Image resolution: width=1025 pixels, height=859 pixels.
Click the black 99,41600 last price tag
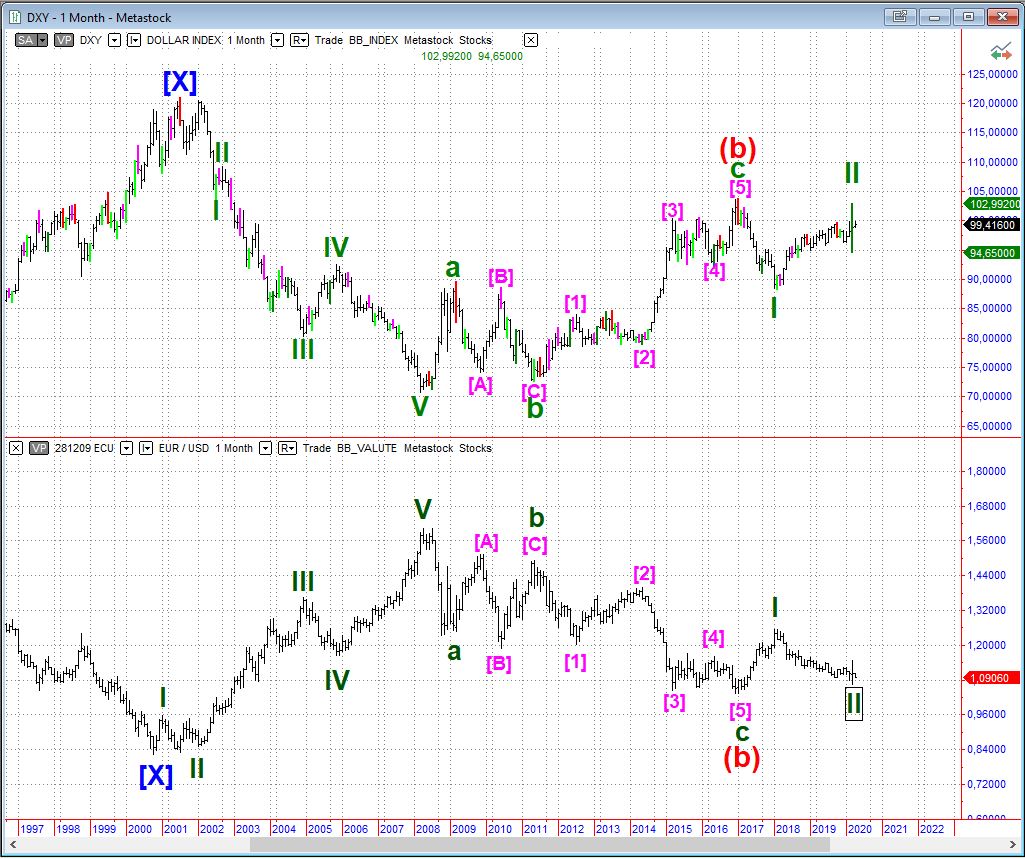point(992,225)
